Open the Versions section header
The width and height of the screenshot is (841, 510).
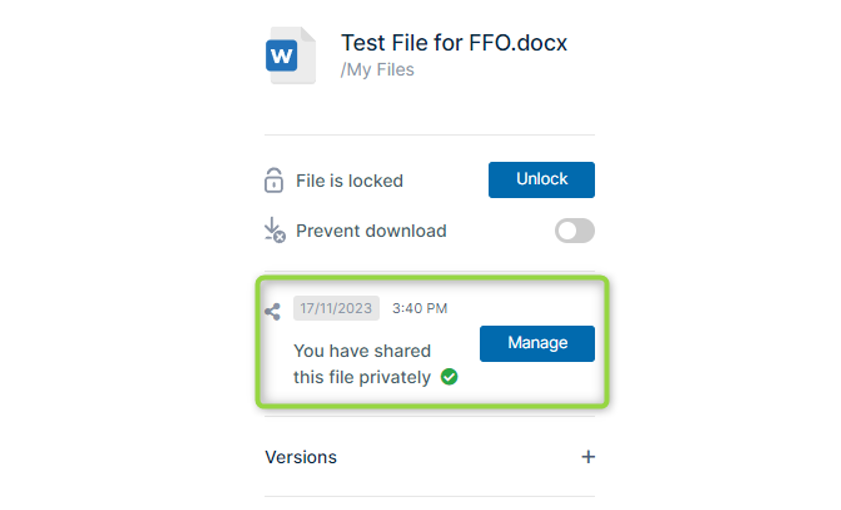click(x=430, y=457)
